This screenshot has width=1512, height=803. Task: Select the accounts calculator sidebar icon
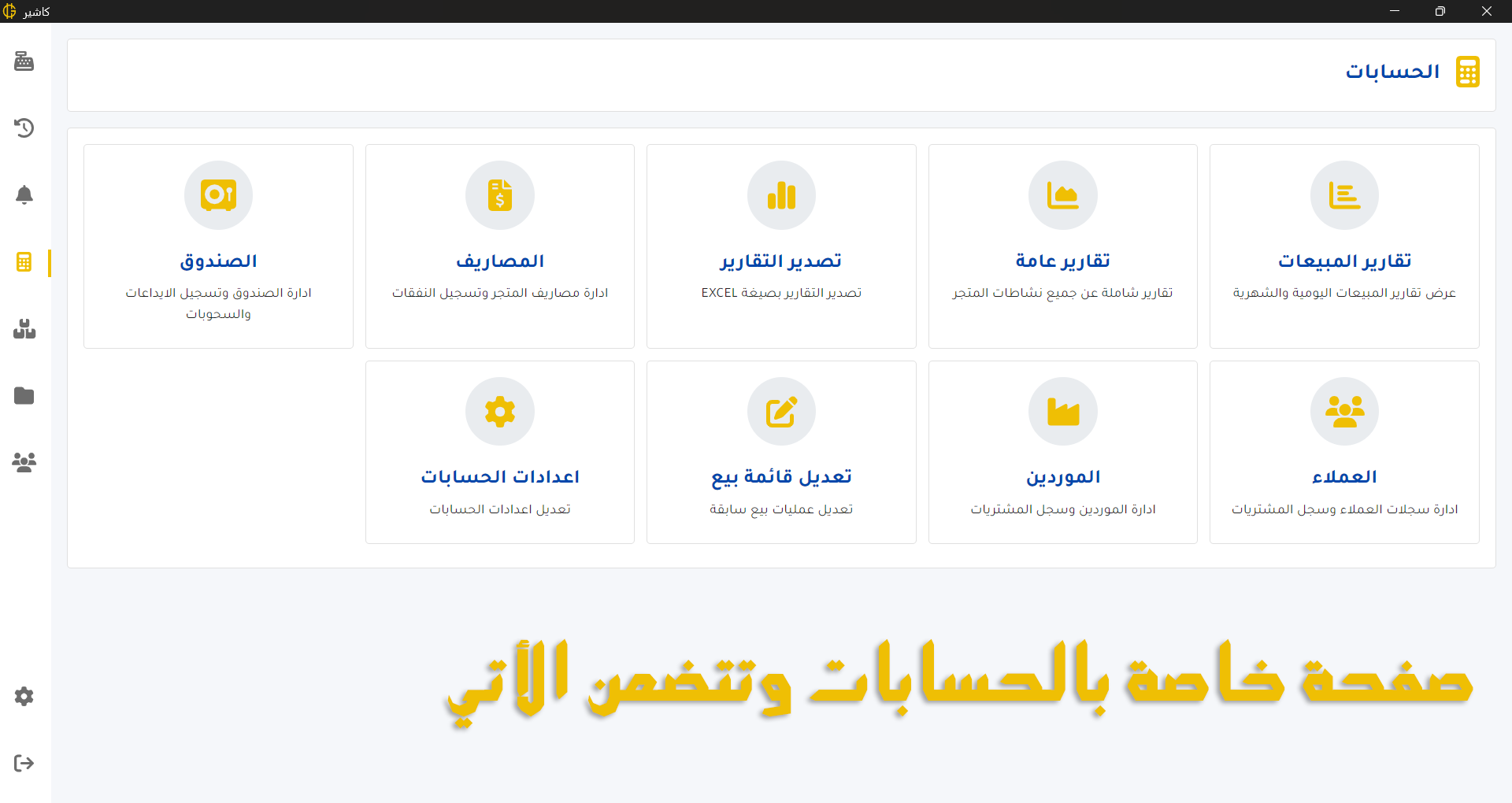point(24,262)
